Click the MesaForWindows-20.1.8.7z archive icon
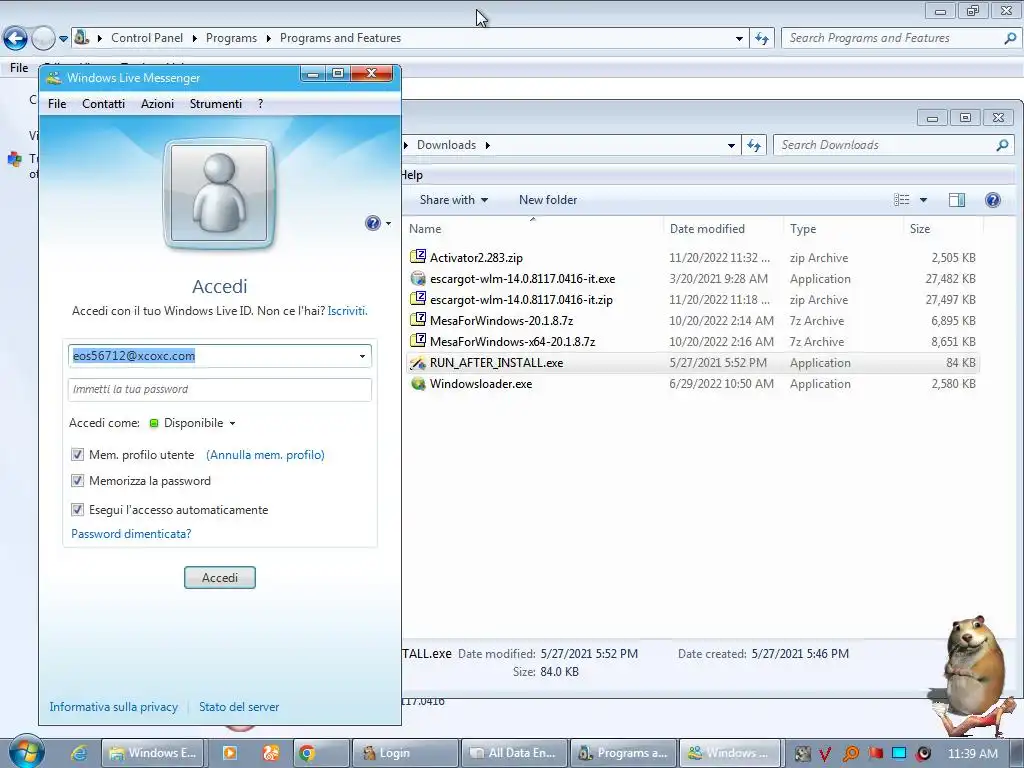The image size is (1024, 768). click(x=418, y=320)
